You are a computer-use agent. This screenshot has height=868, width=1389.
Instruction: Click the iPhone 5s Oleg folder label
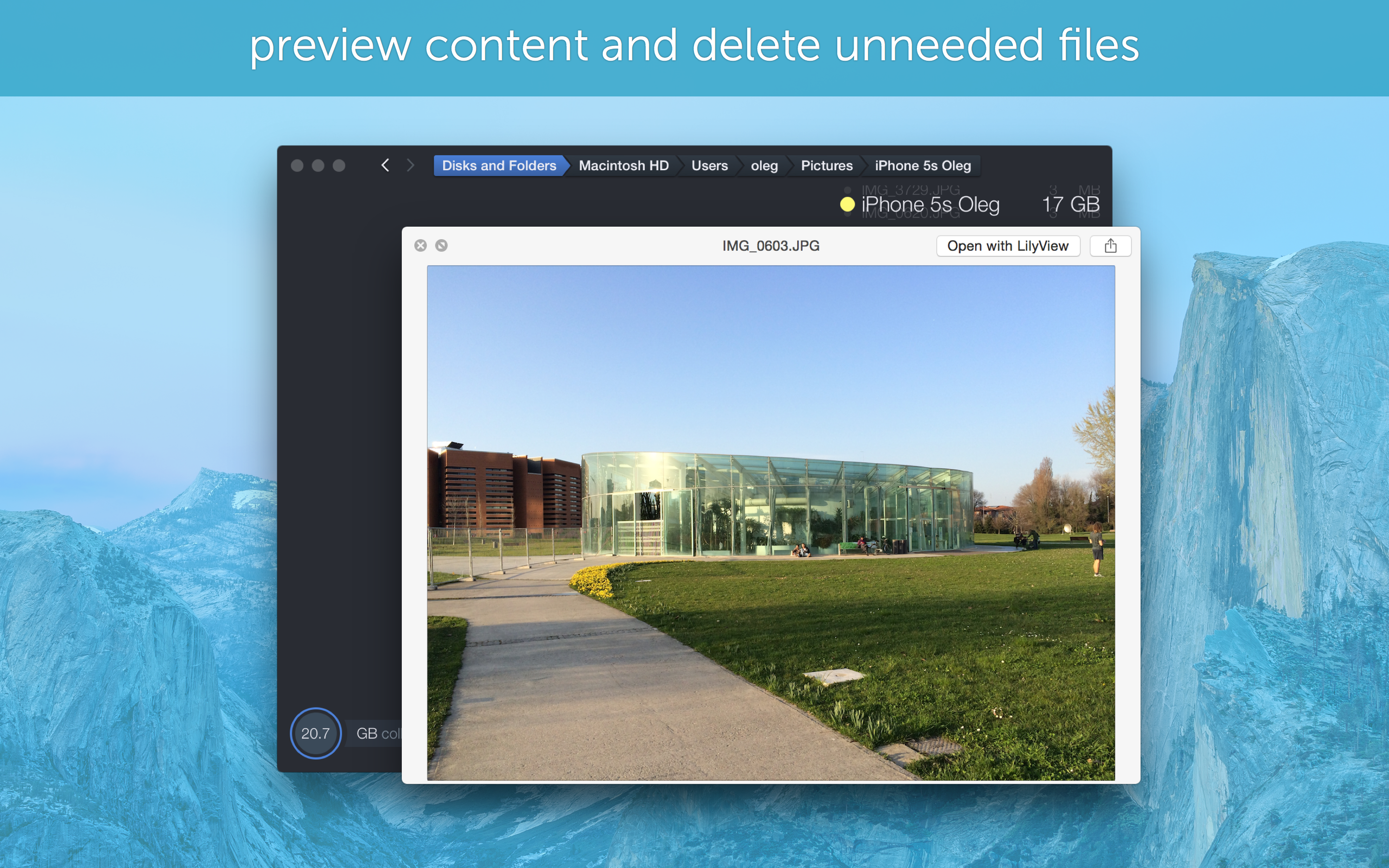pyautogui.click(x=930, y=204)
